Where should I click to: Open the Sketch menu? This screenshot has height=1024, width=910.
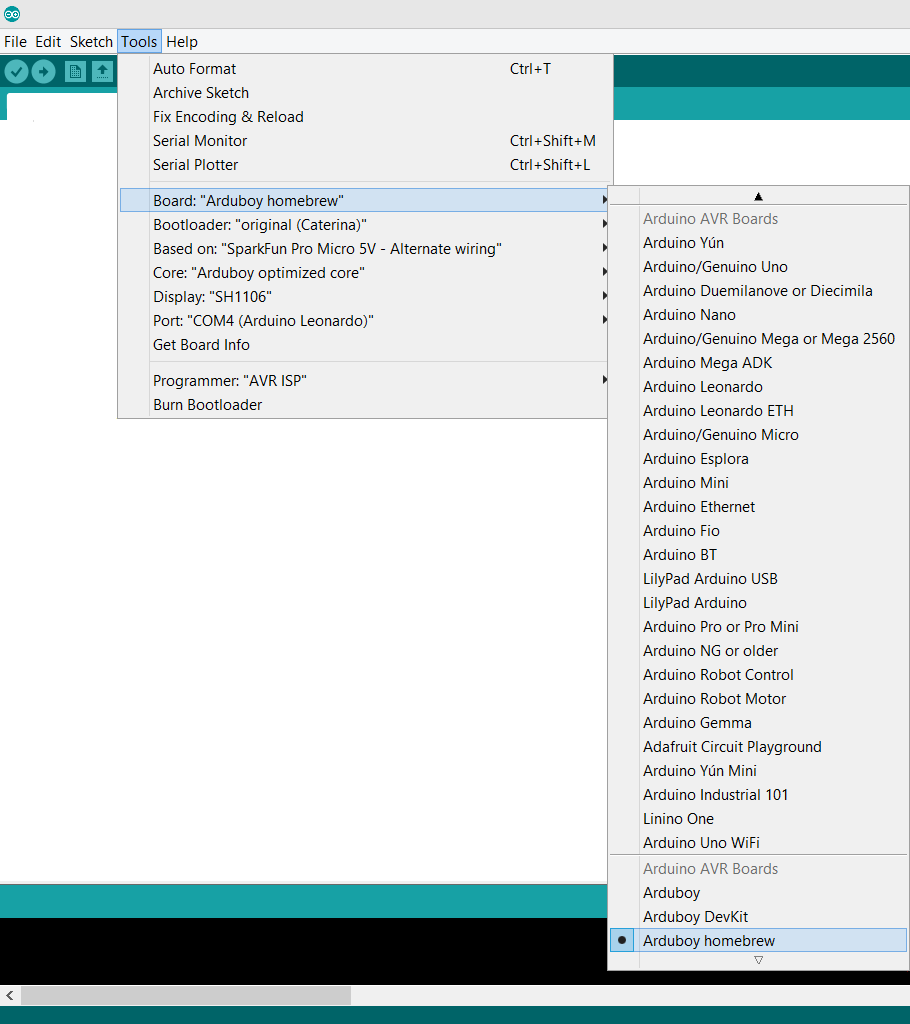[91, 42]
